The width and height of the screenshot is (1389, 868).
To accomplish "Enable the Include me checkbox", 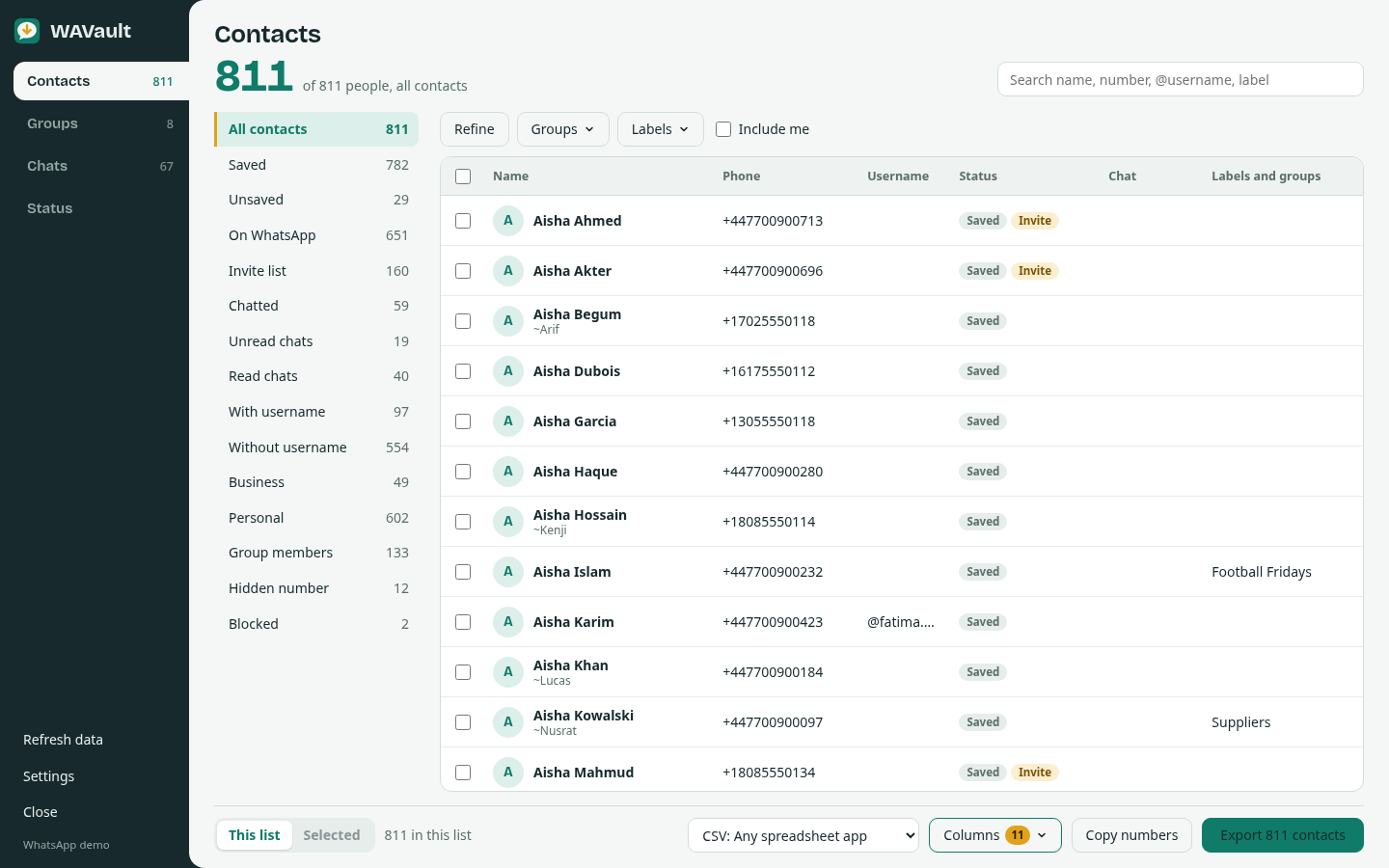I will click(x=723, y=129).
